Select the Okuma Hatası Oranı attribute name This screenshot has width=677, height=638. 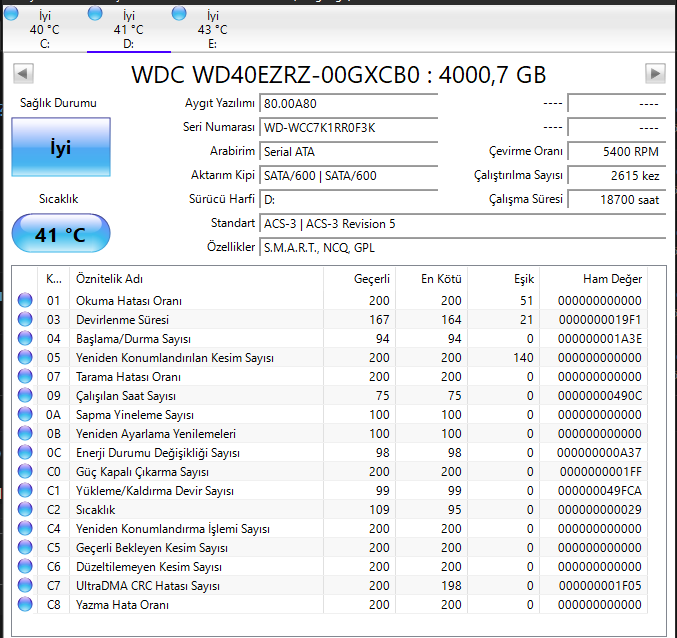point(129,301)
